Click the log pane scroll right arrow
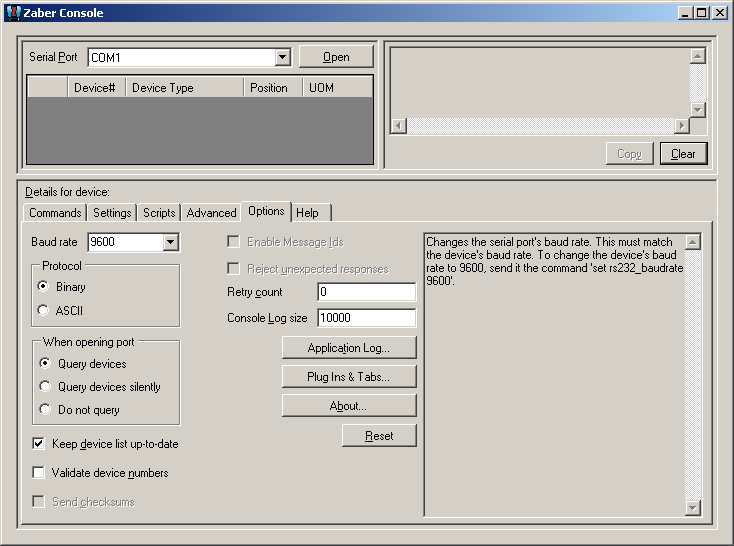This screenshot has width=734, height=546. [682, 125]
